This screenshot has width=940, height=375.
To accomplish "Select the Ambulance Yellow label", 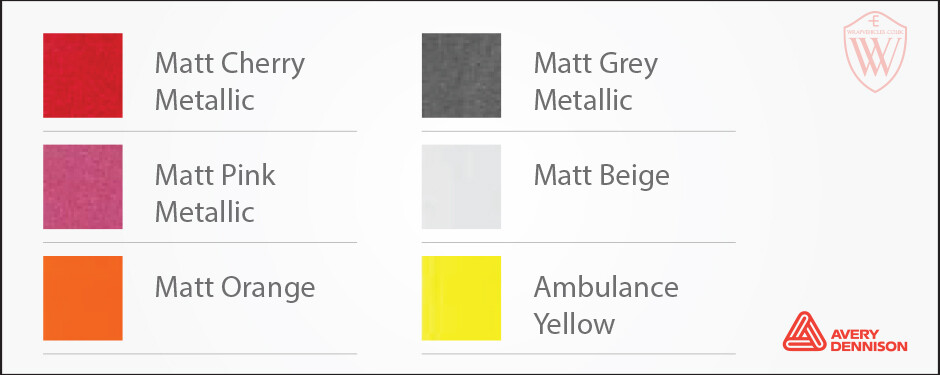I will 606,306.
